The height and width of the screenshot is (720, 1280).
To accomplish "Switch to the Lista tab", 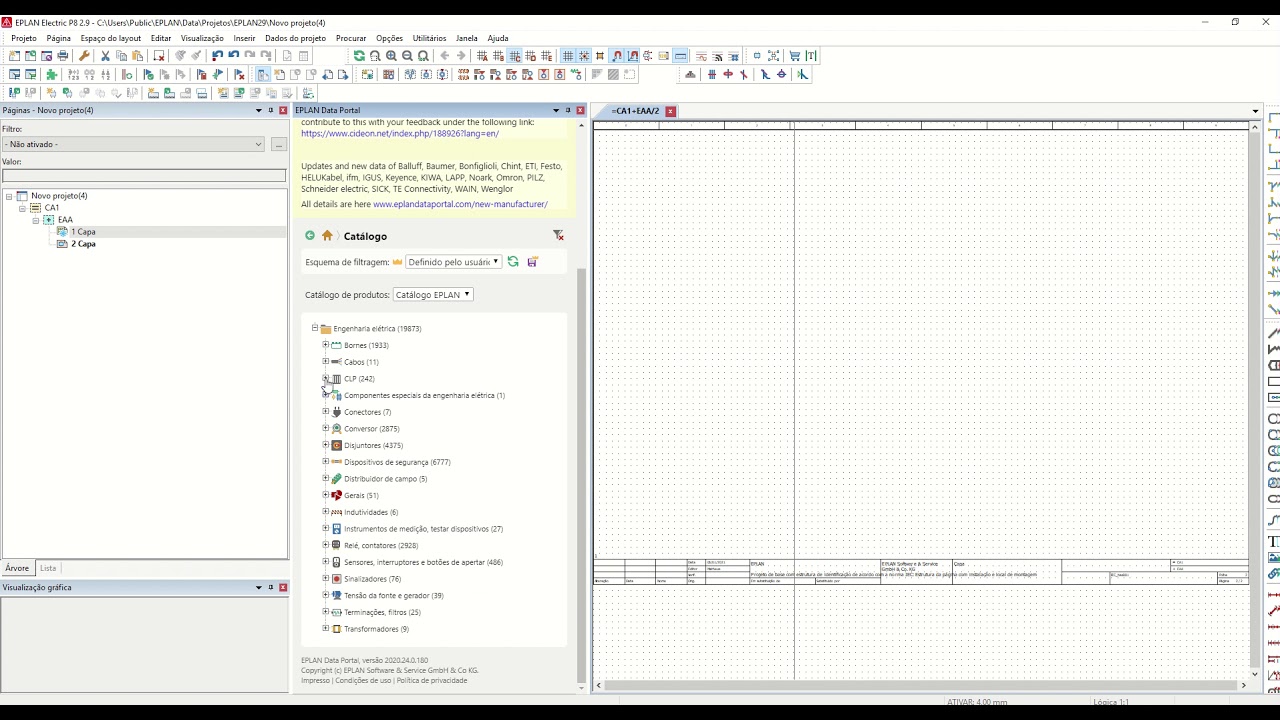I will (x=48, y=568).
